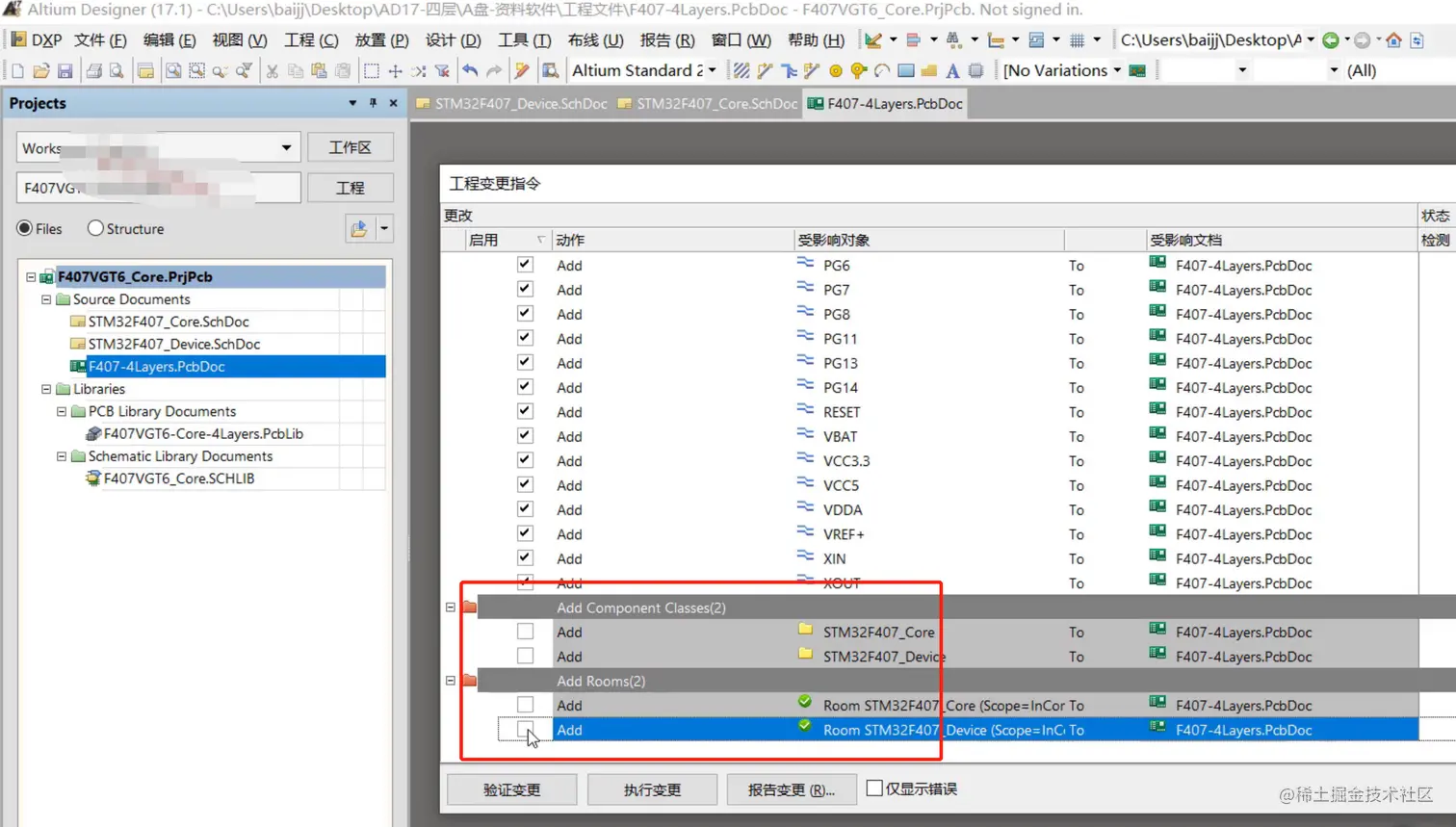This screenshot has height=827, width=1456.
Task: Collapse the Source Documents folder
Action: pos(46,299)
